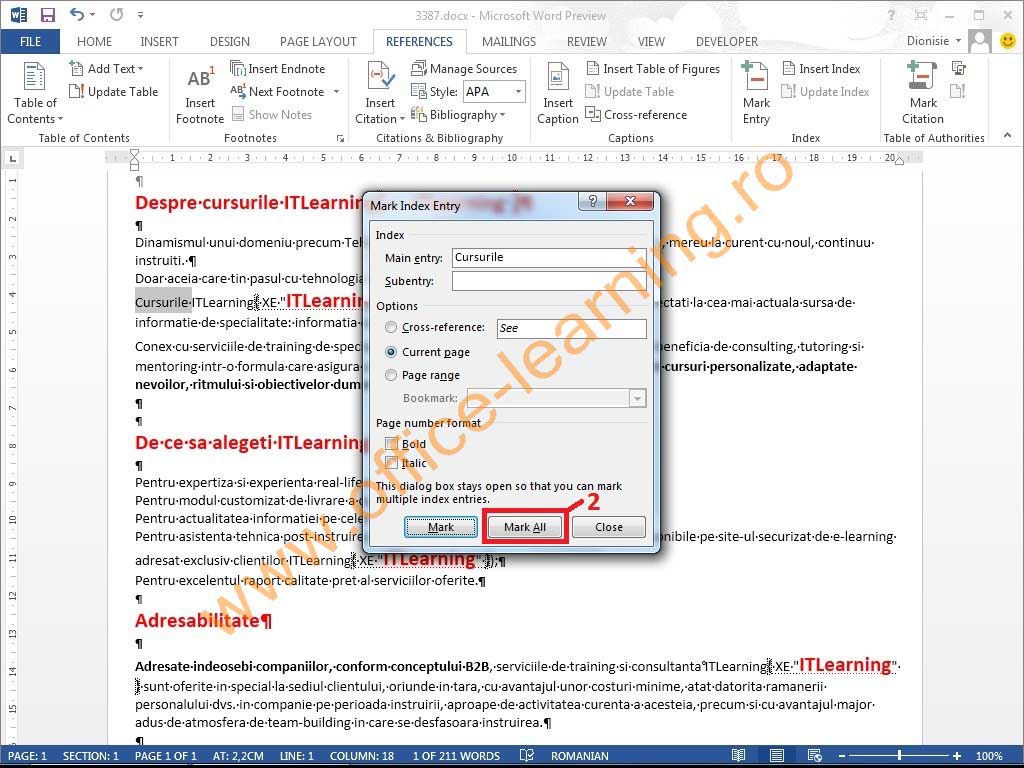
Task: Click Update Index
Action: pos(826,91)
